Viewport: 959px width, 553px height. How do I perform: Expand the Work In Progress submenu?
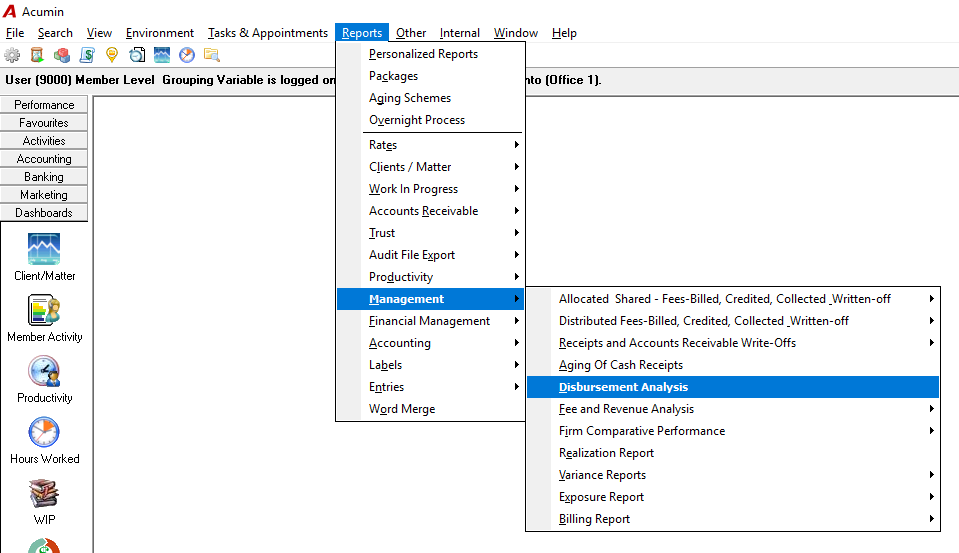click(x=431, y=189)
